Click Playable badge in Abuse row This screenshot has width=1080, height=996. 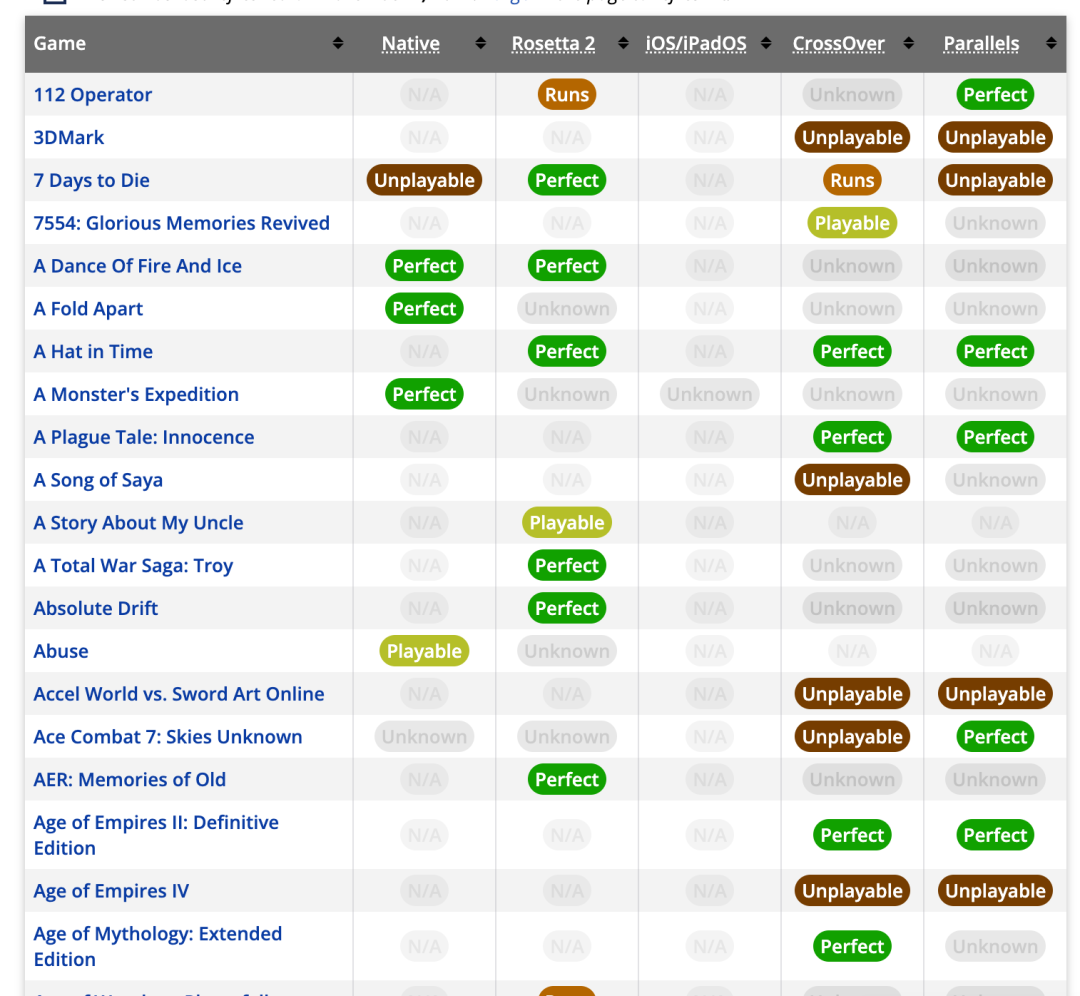pyautogui.click(x=424, y=651)
